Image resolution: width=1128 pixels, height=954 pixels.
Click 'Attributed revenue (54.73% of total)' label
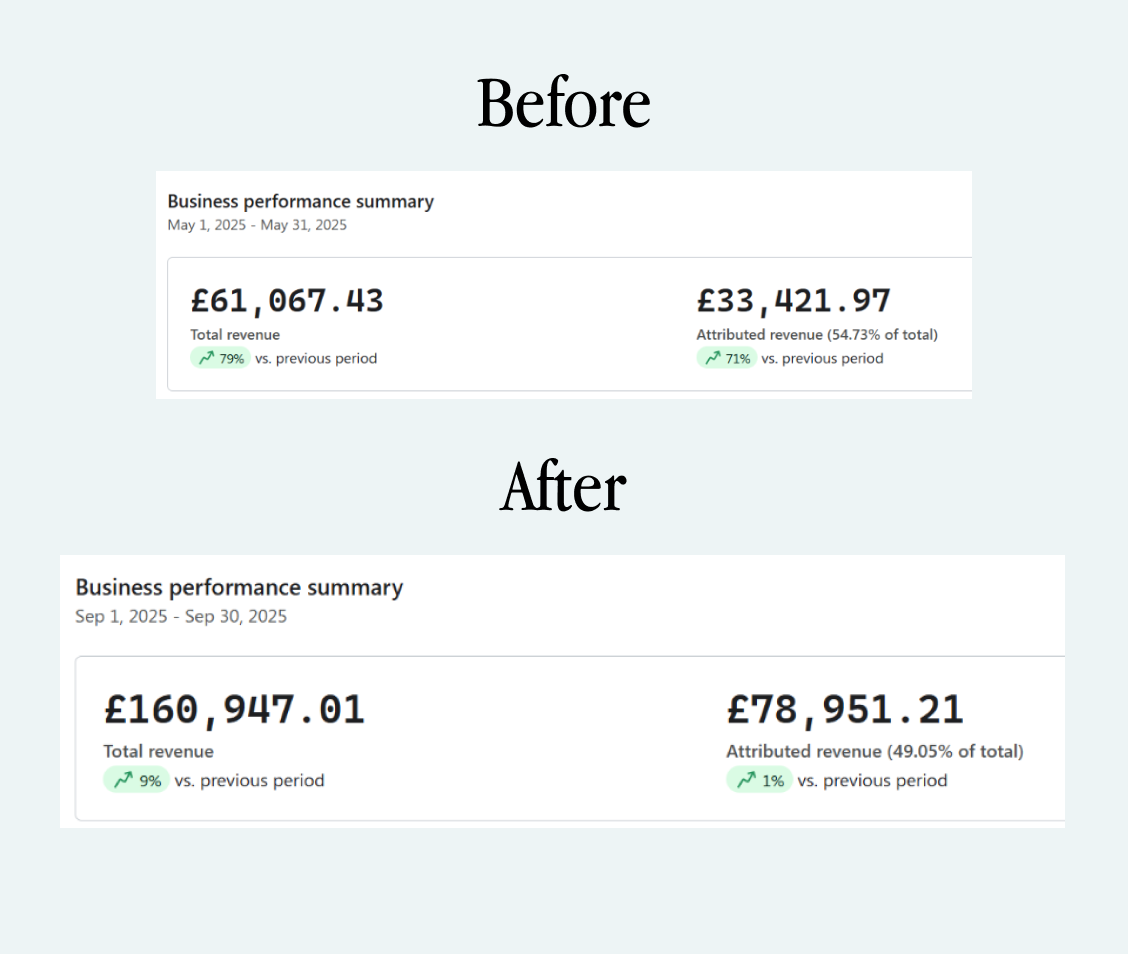point(817,335)
